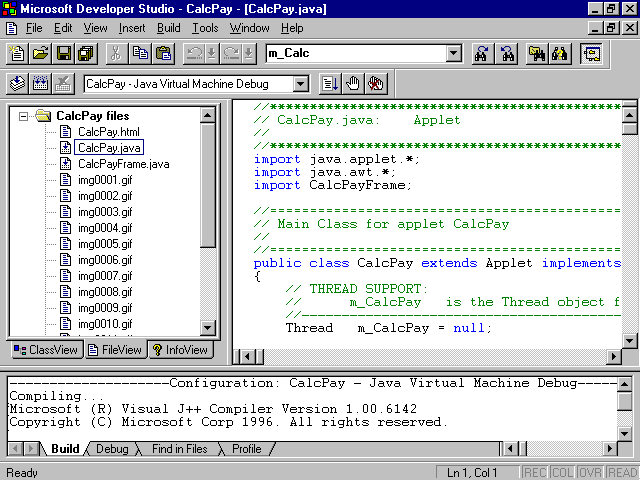The height and width of the screenshot is (480, 640).
Task: Select the Debug output tab
Action: [x=112, y=449]
